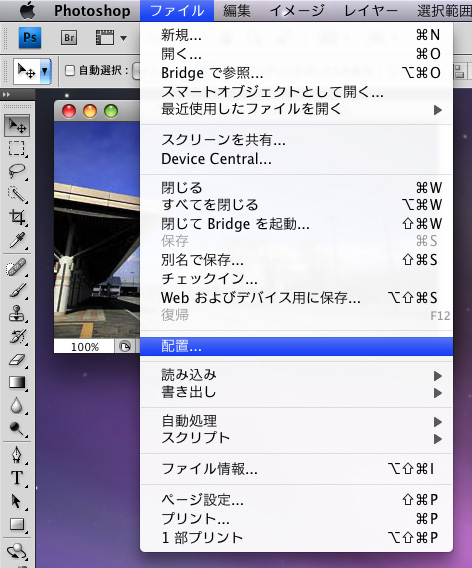
Task: Select the Magic Wand tool
Action: pos(17,194)
